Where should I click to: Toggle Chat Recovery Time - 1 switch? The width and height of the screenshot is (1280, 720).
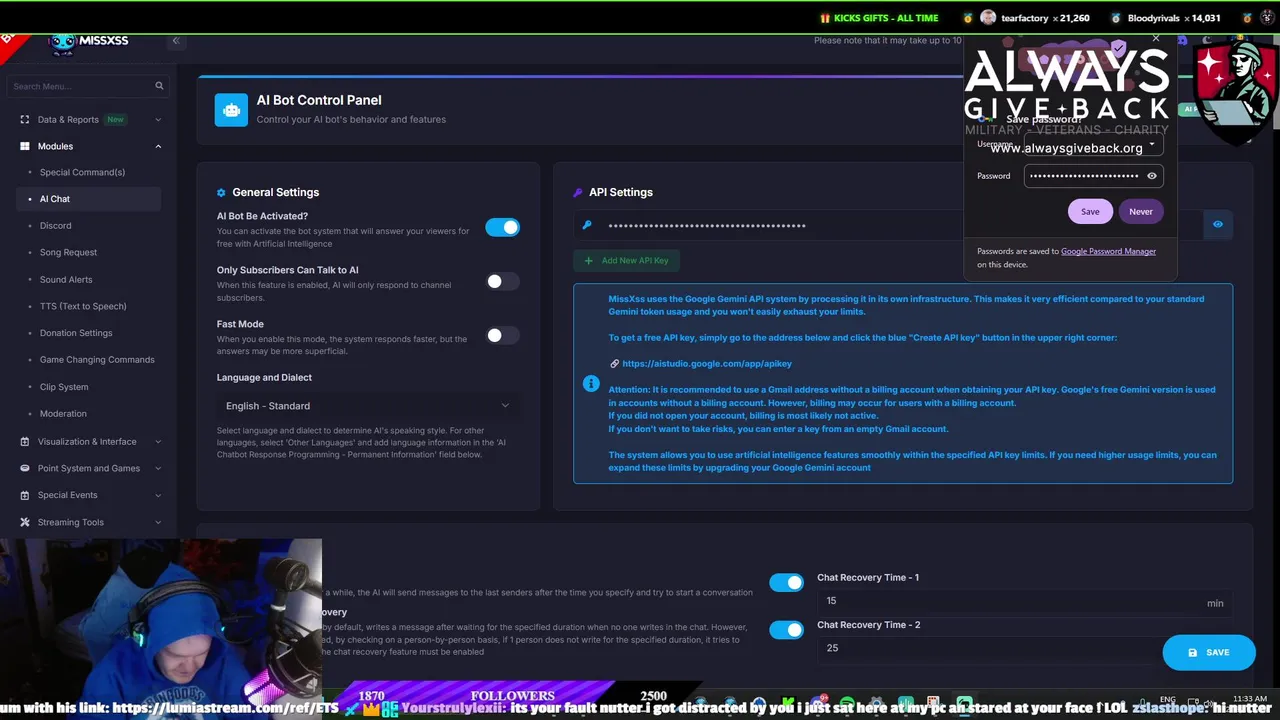click(x=786, y=583)
